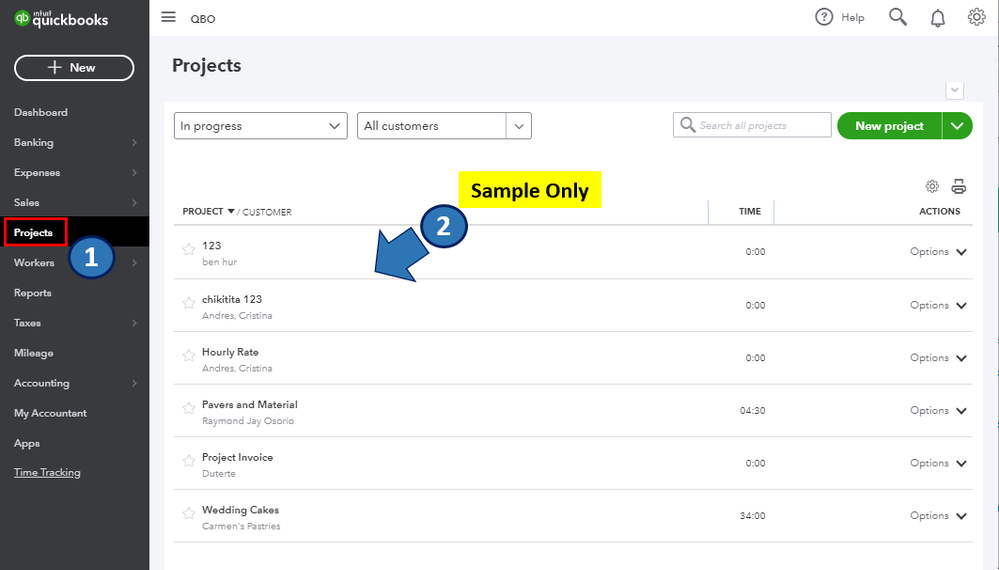Open the search magnifier icon

pyautogui.click(x=898, y=17)
